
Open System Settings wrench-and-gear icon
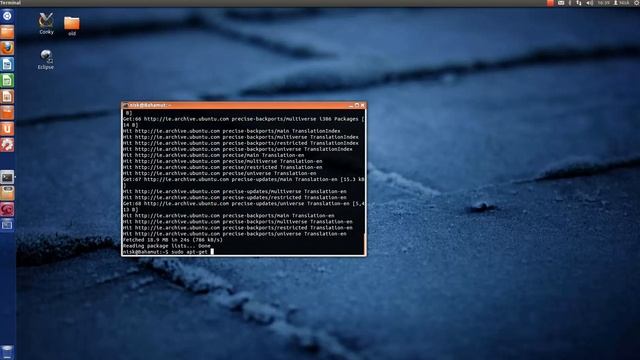7,145
